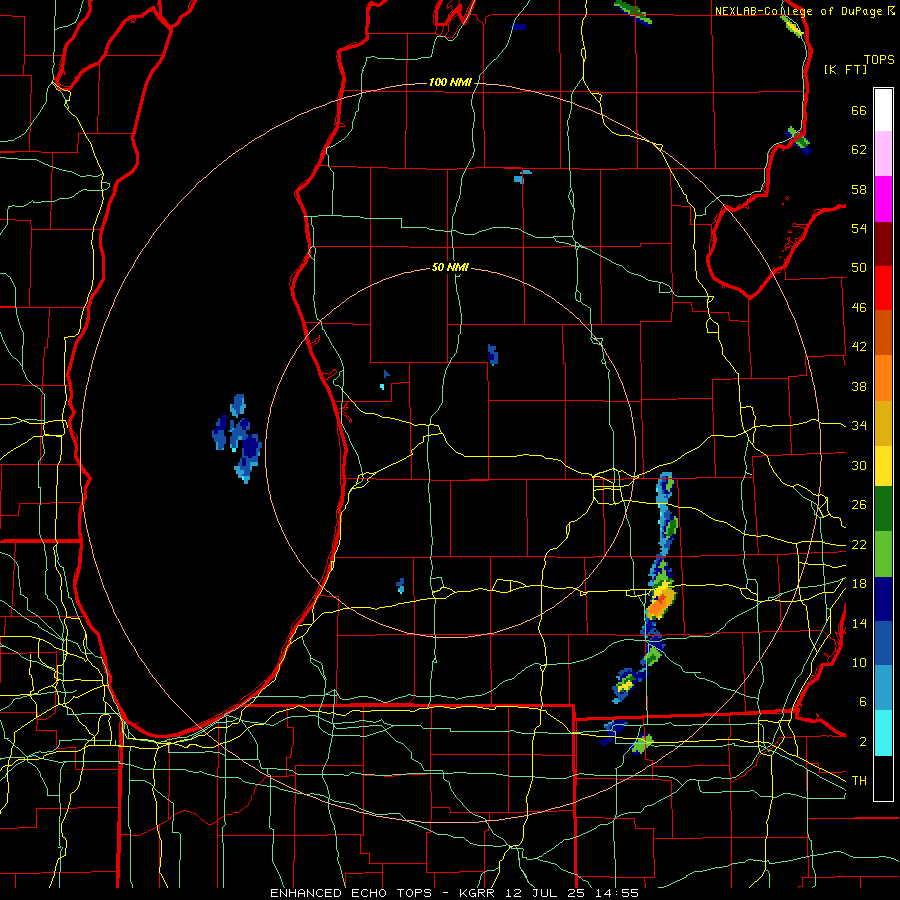Click the light orange legend band
This screenshot has height=900, width=900.
pyautogui.click(x=883, y=378)
